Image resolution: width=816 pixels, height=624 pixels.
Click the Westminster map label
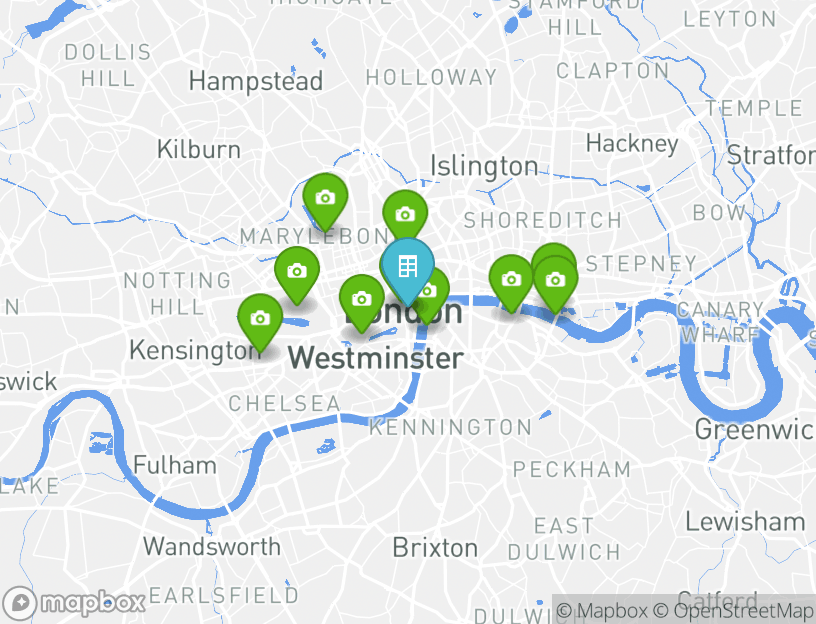tap(376, 359)
